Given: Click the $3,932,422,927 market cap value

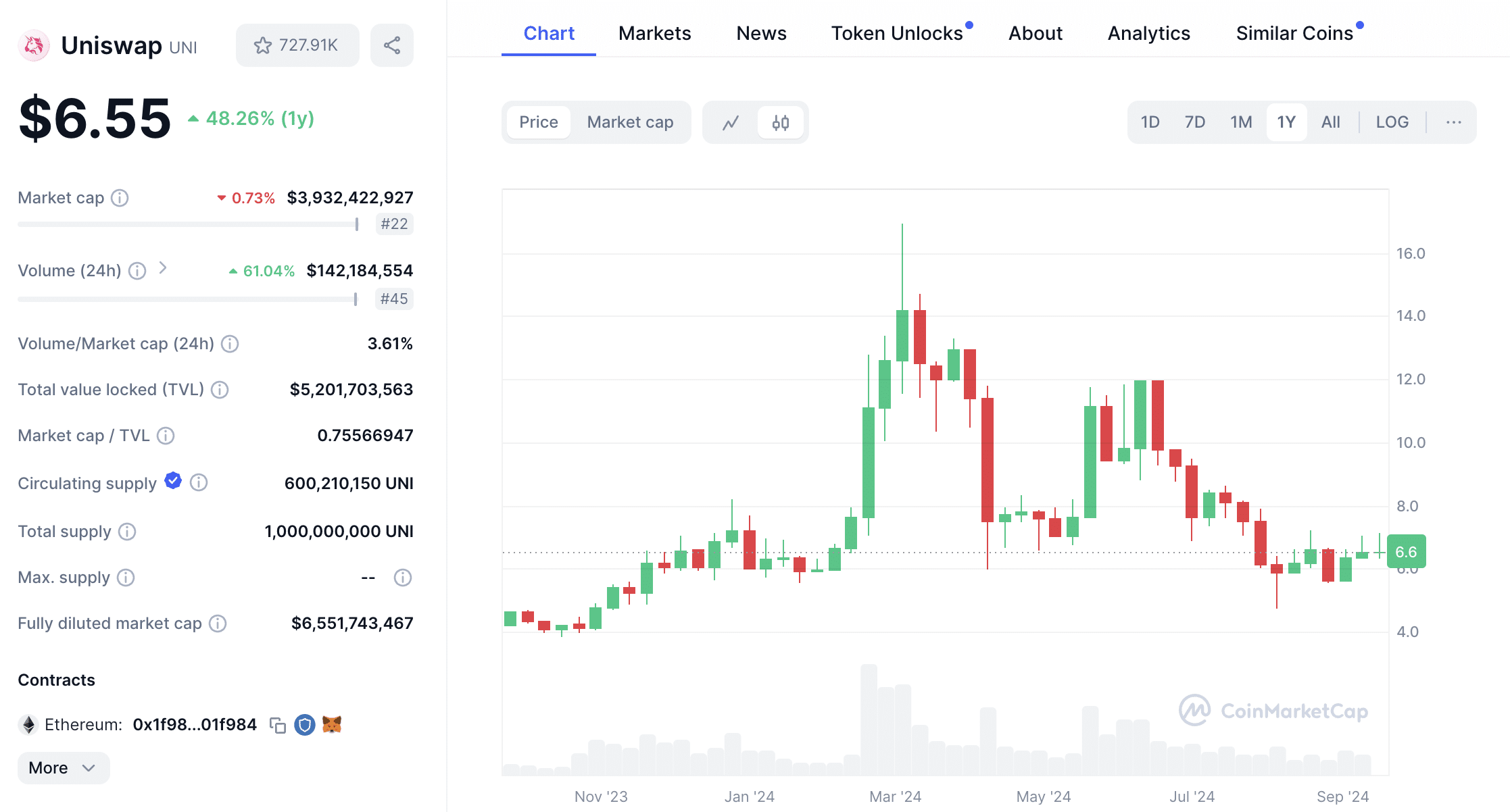Looking at the screenshot, I should click(x=350, y=198).
